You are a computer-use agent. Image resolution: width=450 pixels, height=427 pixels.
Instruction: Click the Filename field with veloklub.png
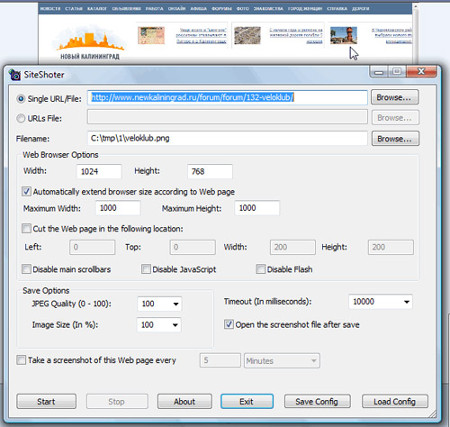pos(227,138)
